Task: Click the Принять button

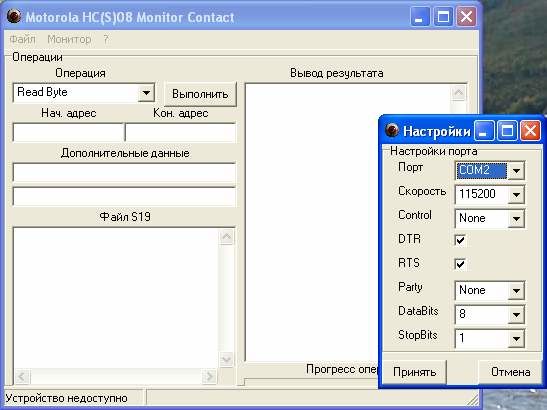Action: click(x=414, y=372)
